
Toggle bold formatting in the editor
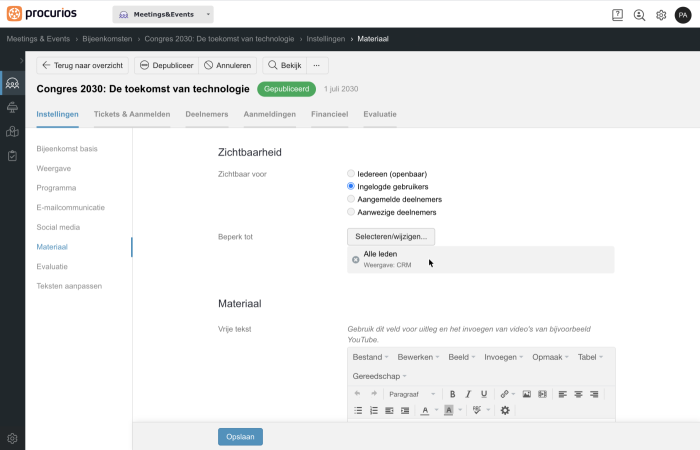452,394
